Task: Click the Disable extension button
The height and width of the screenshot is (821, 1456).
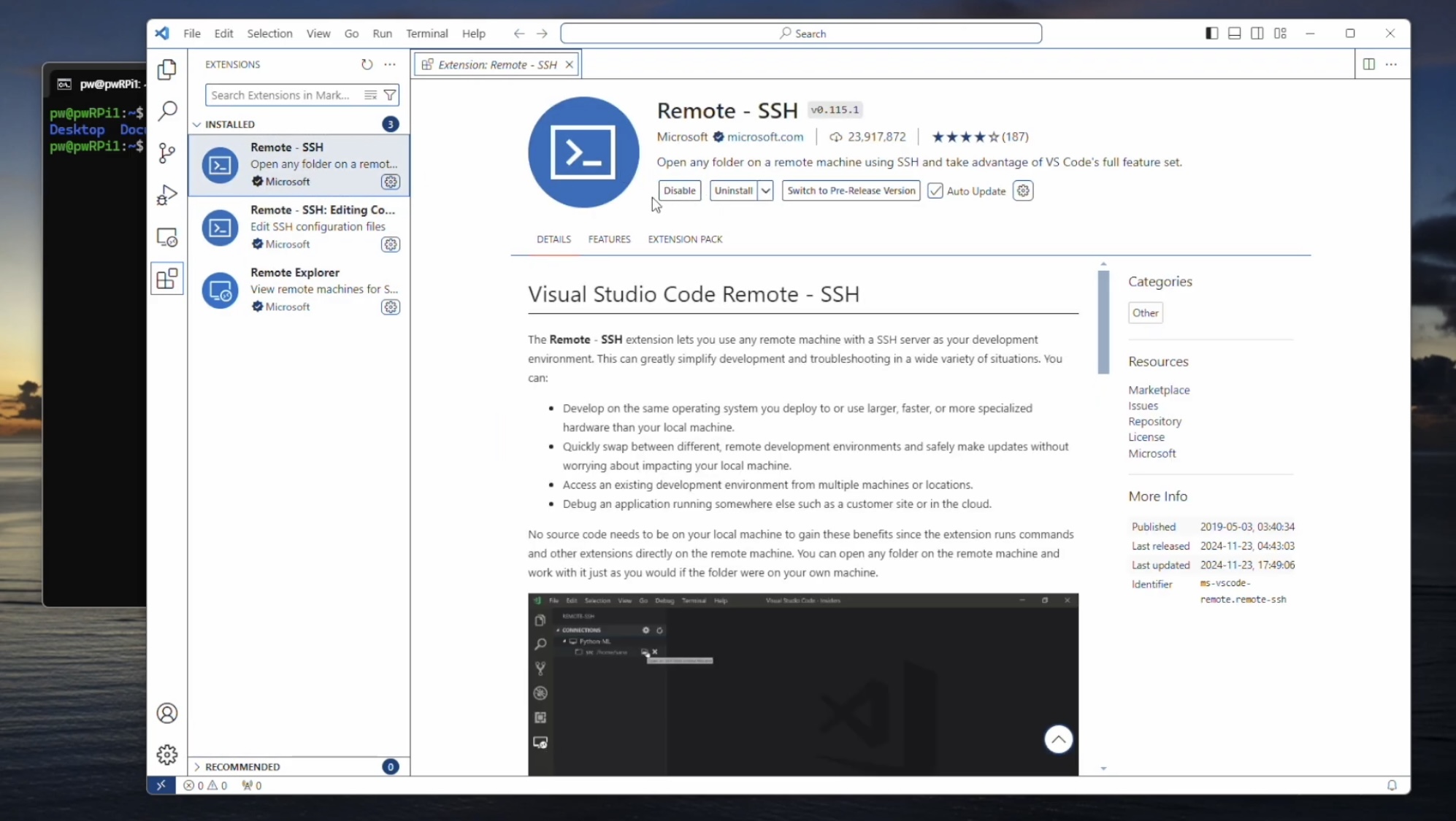Action: click(x=679, y=190)
